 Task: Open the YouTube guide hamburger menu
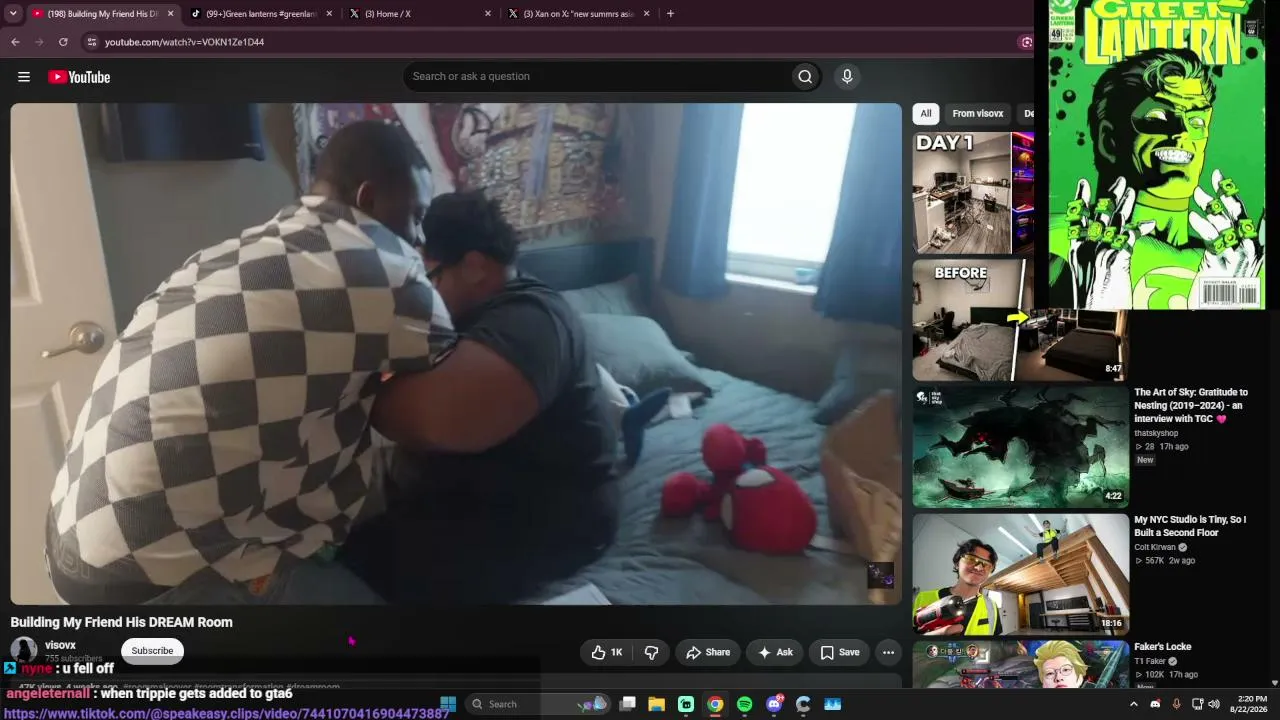click(x=24, y=77)
